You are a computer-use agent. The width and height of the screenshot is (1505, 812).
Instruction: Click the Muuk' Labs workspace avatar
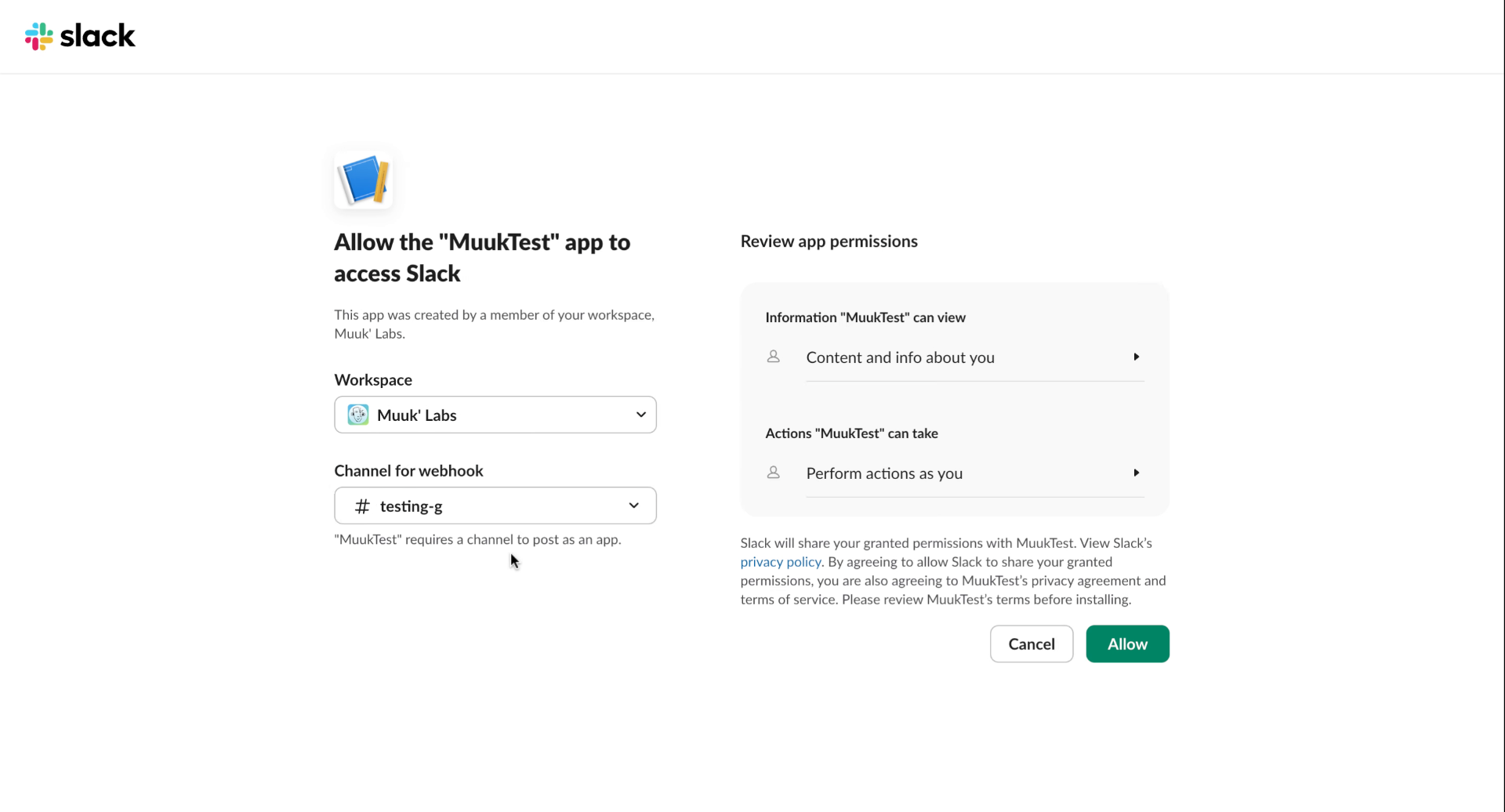pyautogui.click(x=357, y=415)
